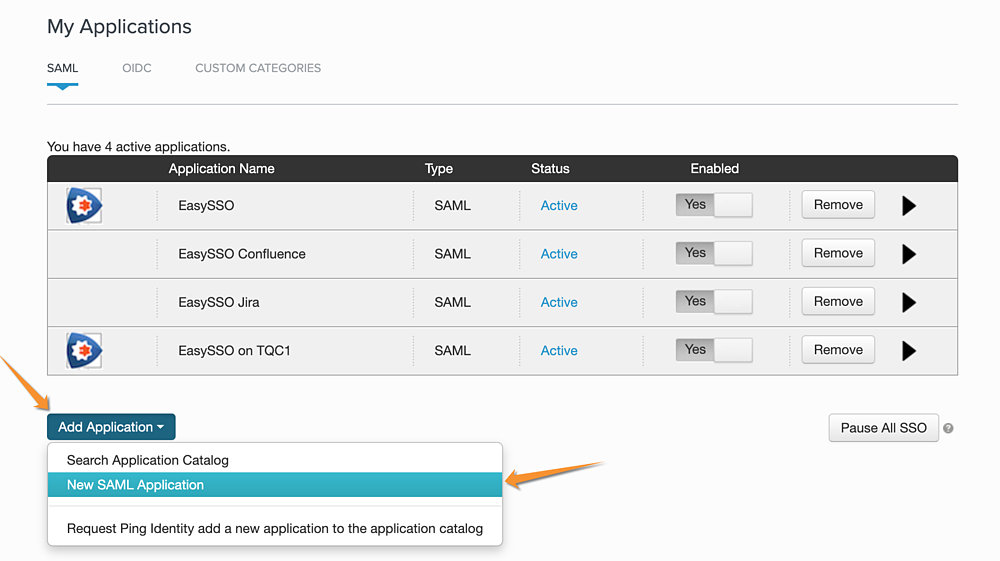Viewport: 1000px width, 561px height.
Task: Toggle the Enabled switch for EasySSO on TQC1
Action: tap(714, 350)
